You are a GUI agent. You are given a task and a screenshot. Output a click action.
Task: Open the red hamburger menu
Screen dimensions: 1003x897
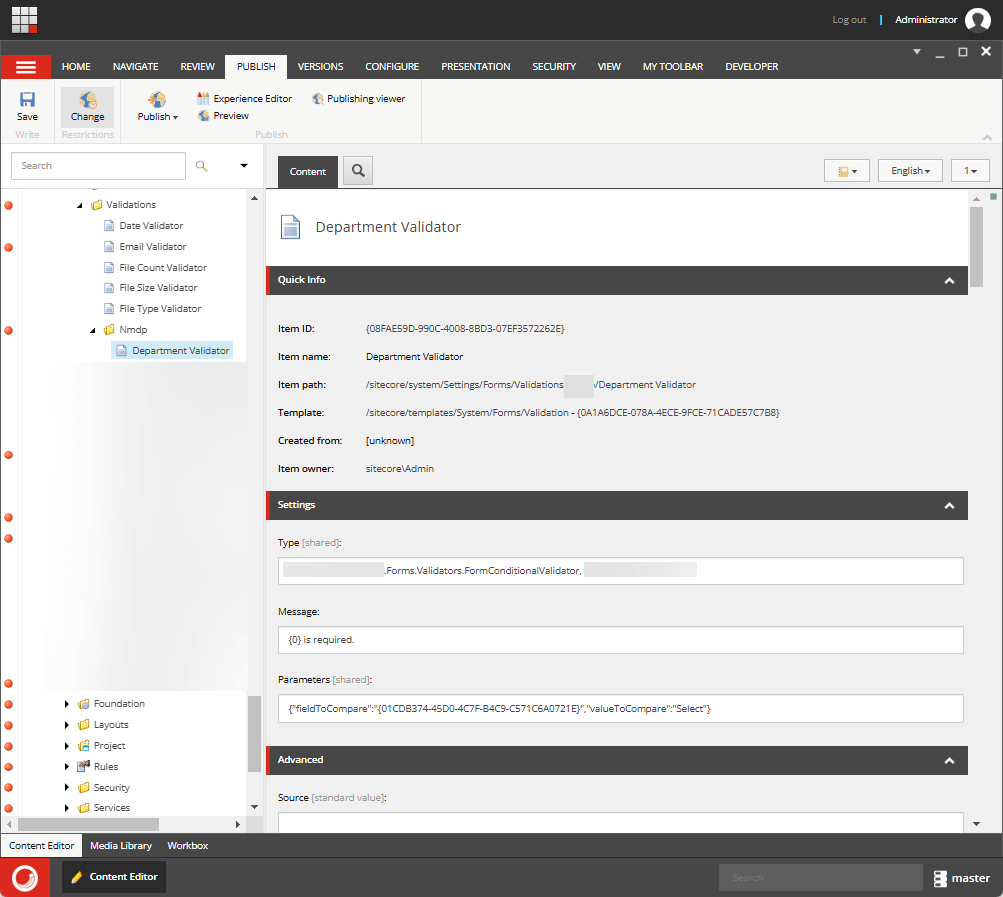click(26, 66)
